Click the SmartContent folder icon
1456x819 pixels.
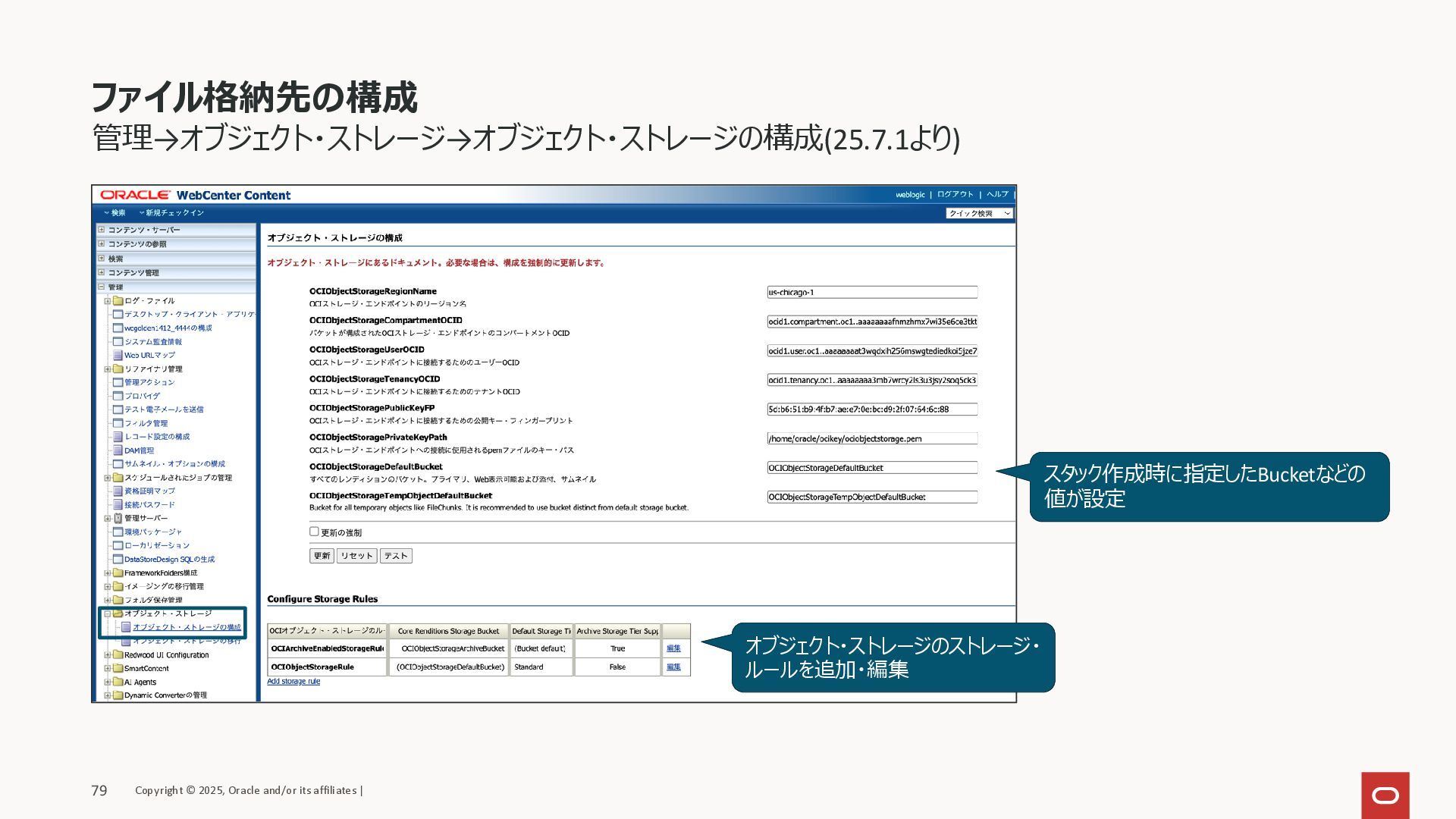click(x=118, y=669)
